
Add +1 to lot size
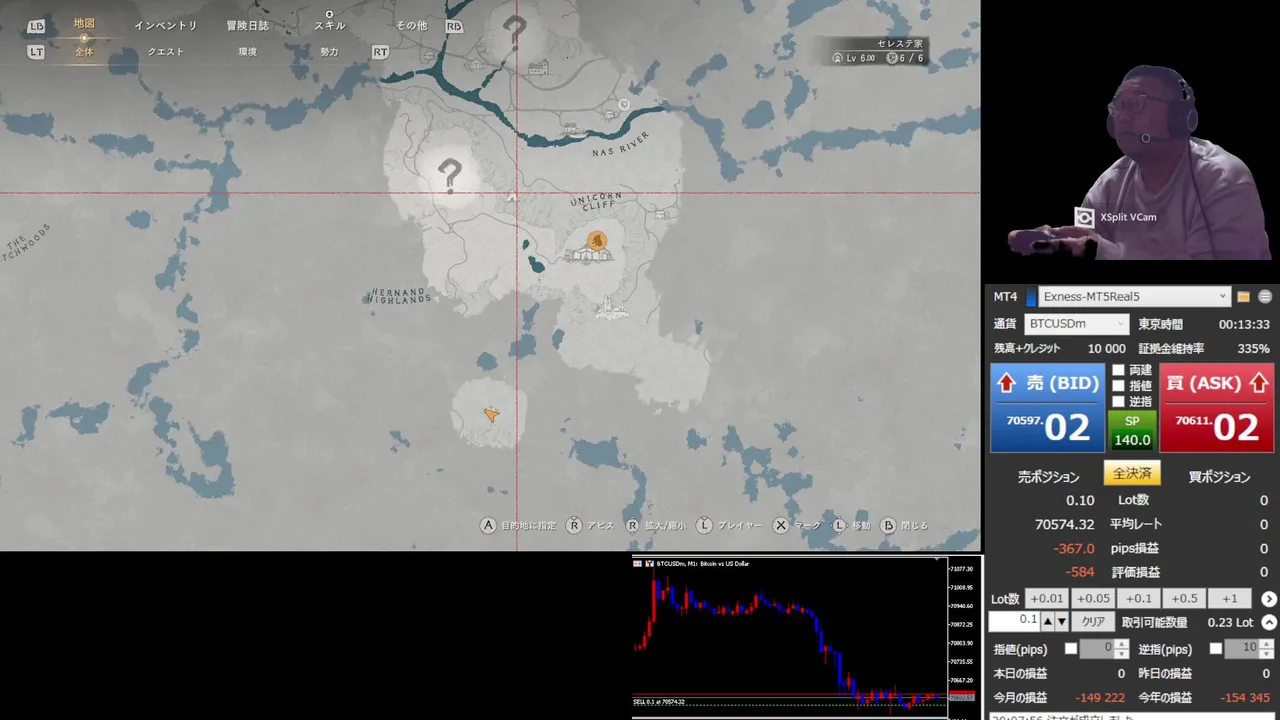click(1229, 599)
